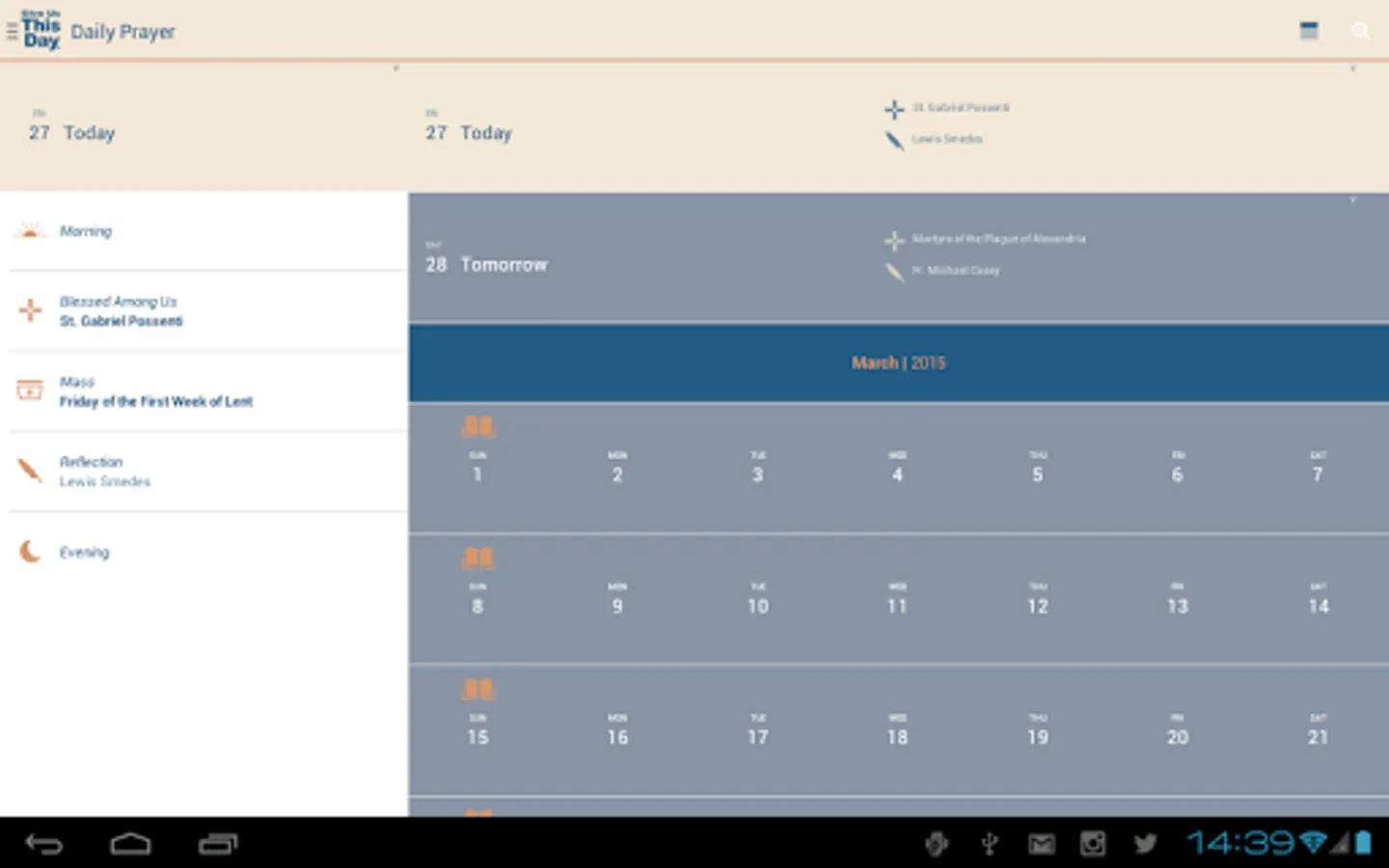Viewport: 1389px width, 868px height.
Task: Select Friday March 6
Action: pos(1178,467)
